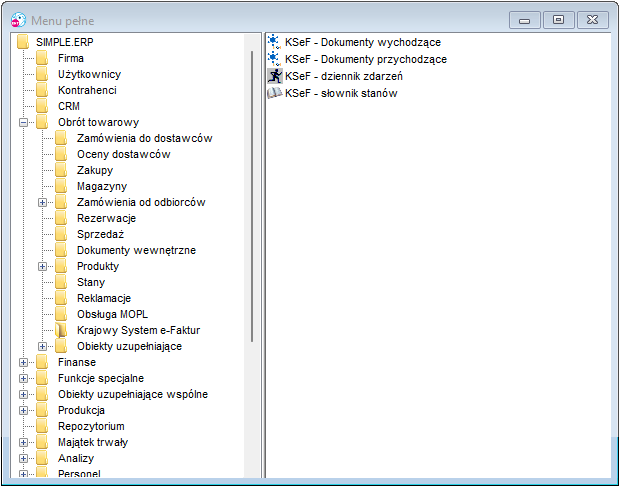The width and height of the screenshot is (620, 487).
Task: Expand the Analizy tree node
Action: (23, 459)
